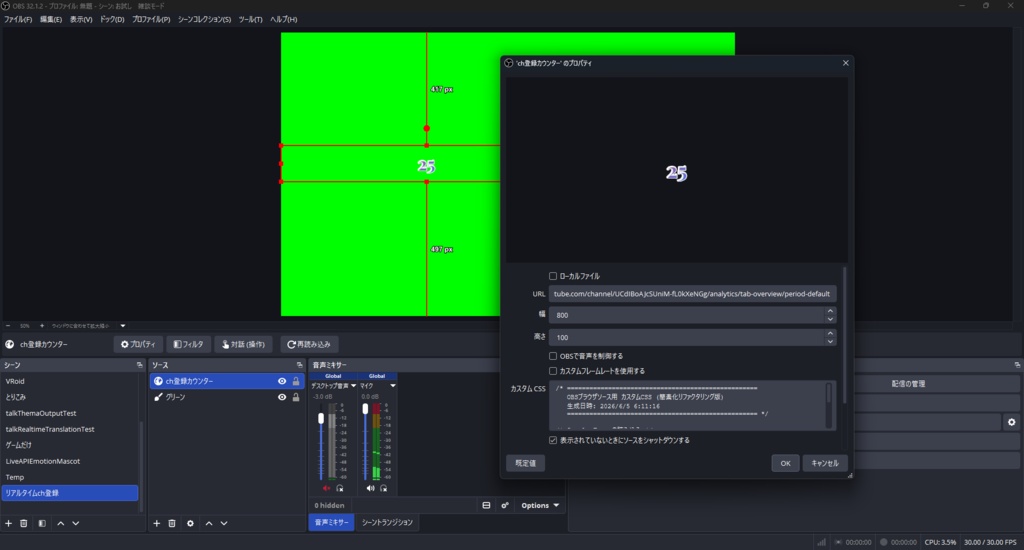The height and width of the screenshot is (550, 1024).
Task: Click into the URL input field
Action: pos(692,294)
